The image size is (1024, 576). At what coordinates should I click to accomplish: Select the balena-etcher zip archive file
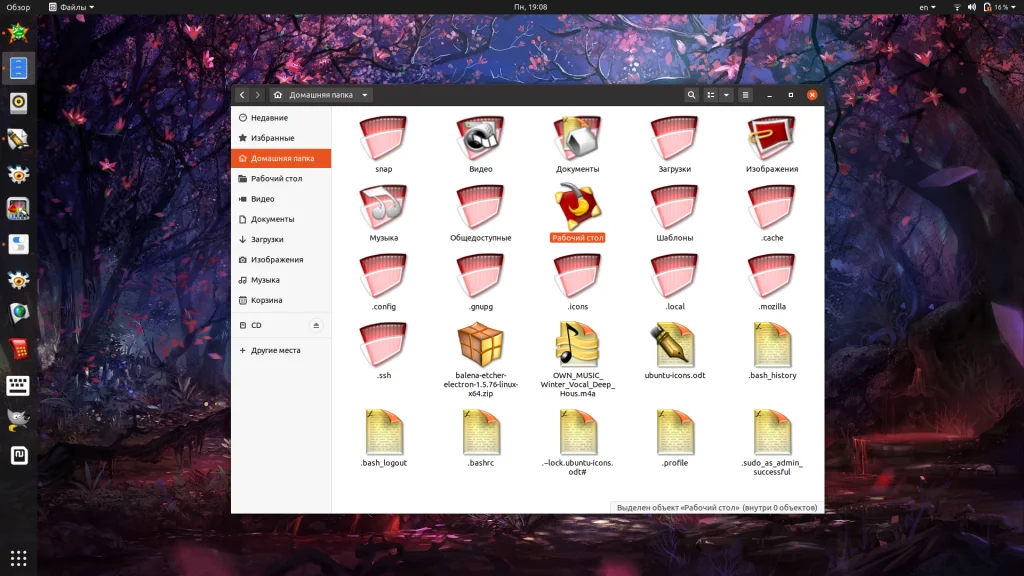tap(480, 345)
